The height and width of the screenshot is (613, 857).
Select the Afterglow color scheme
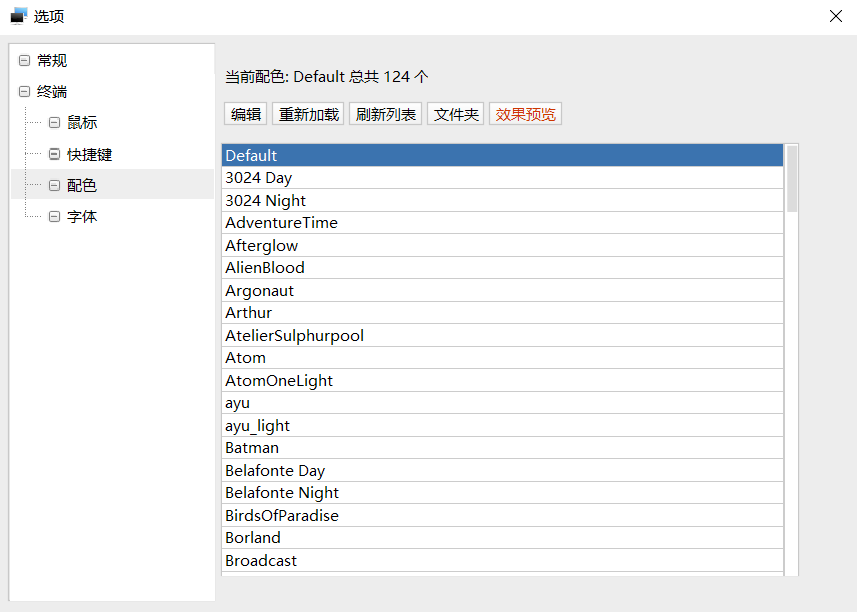coord(262,245)
